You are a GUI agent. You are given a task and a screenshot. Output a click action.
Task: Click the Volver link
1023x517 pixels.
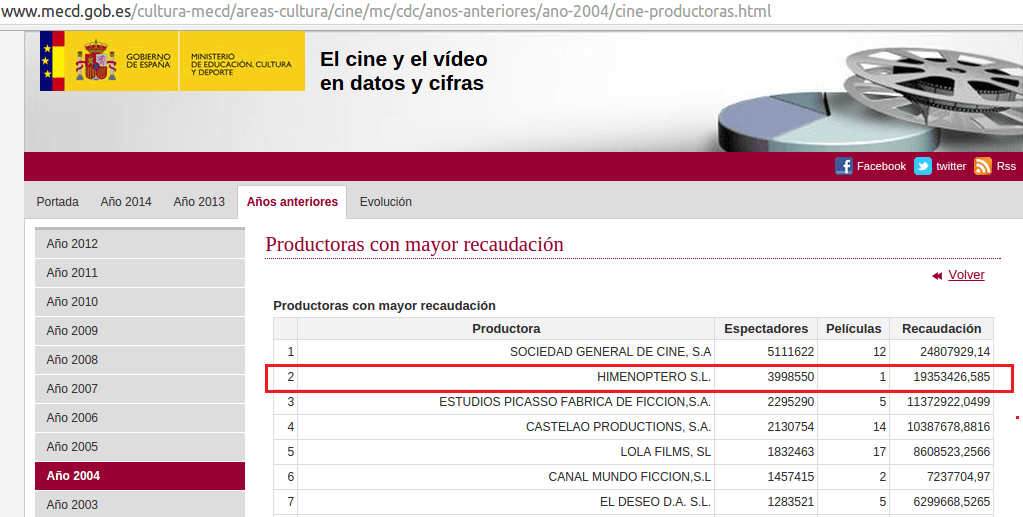click(x=966, y=275)
